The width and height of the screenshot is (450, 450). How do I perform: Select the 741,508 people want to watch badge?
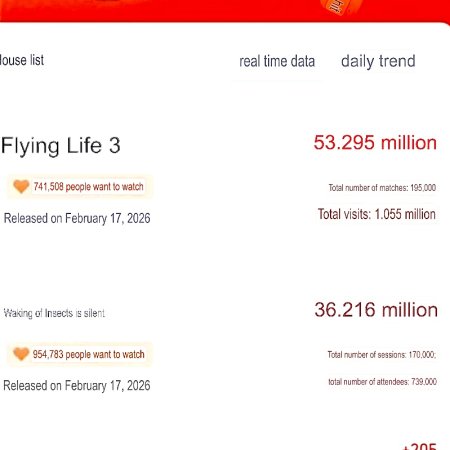pyautogui.click(x=80, y=186)
